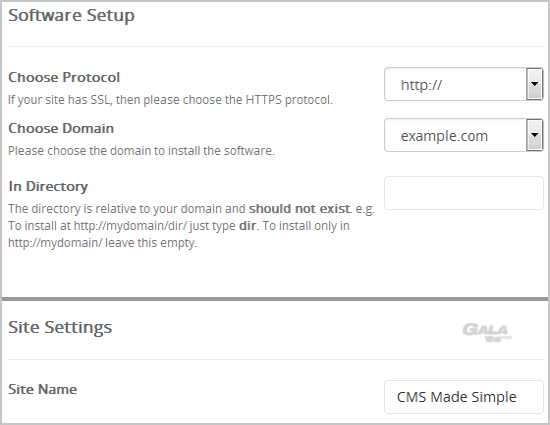This screenshot has height=425, width=550.
Task: Click the bold 'should not exist' text
Action: tap(299, 209)
